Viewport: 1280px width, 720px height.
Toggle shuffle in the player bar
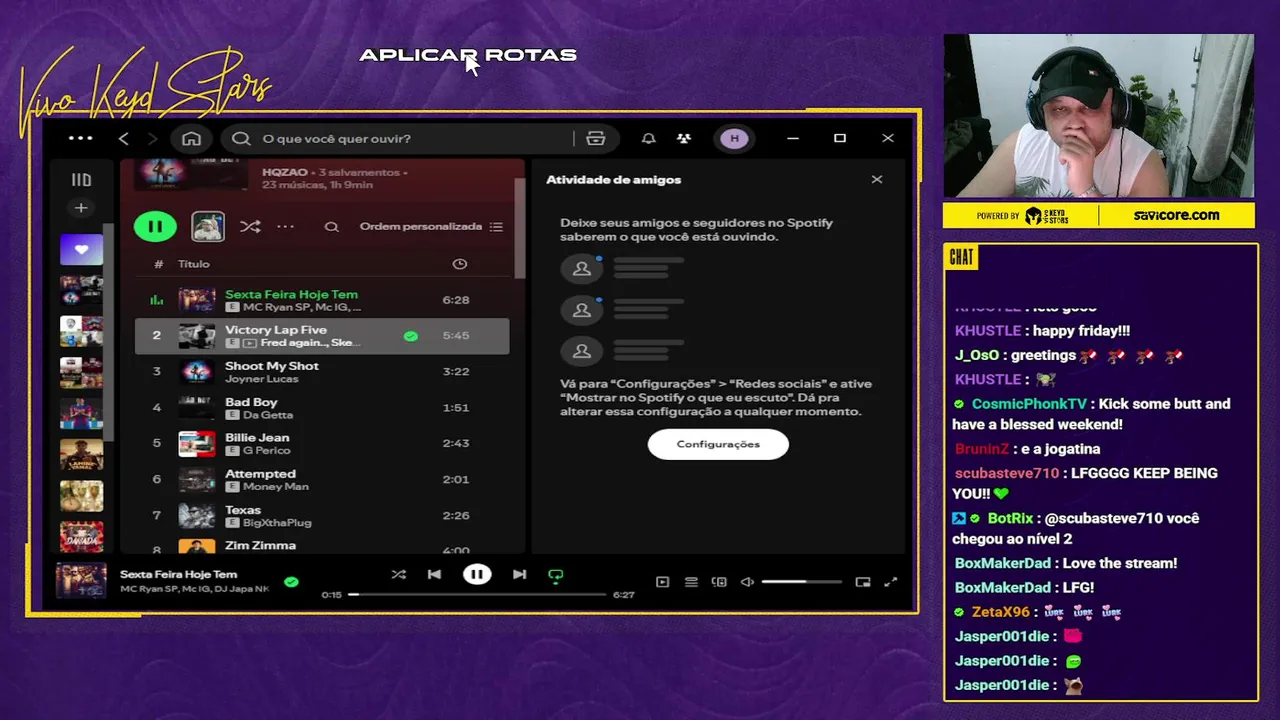point(399,574)
